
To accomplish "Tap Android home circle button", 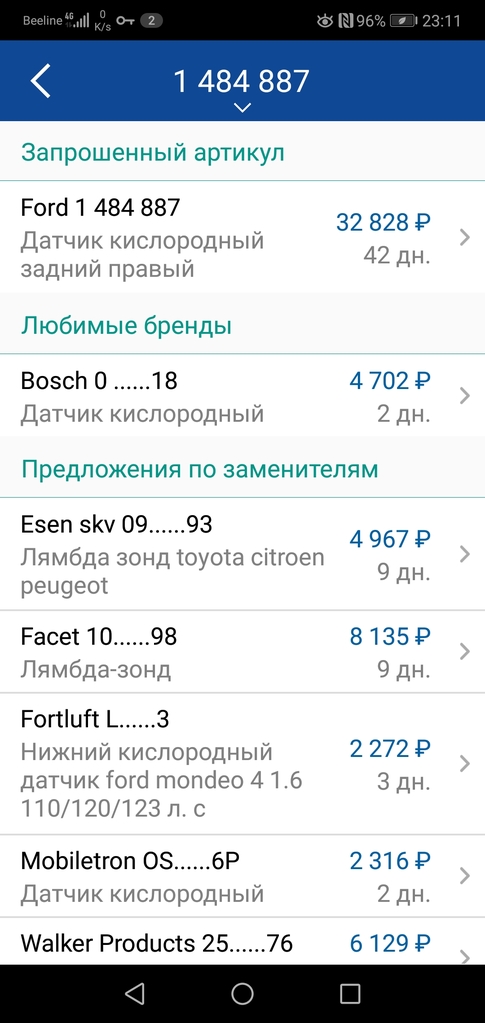I will point(242,993).
